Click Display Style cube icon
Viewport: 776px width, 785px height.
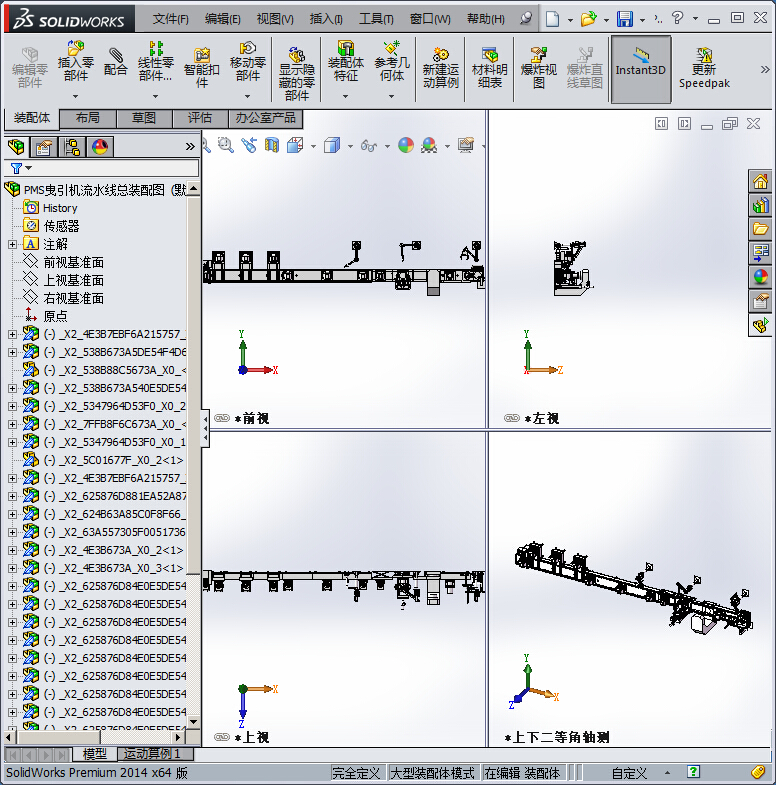pos(331,146)
